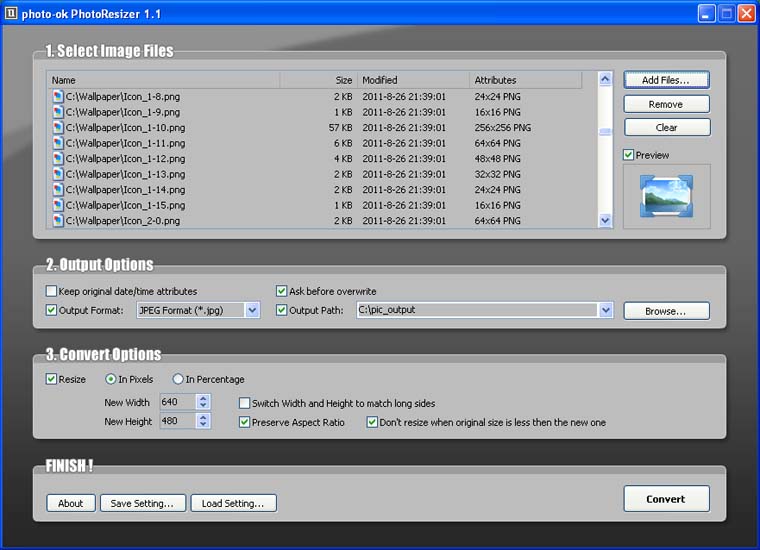Toggle the Preview checkbox
This screenshot has width=760, height=550.
click(x=629, y=155)
